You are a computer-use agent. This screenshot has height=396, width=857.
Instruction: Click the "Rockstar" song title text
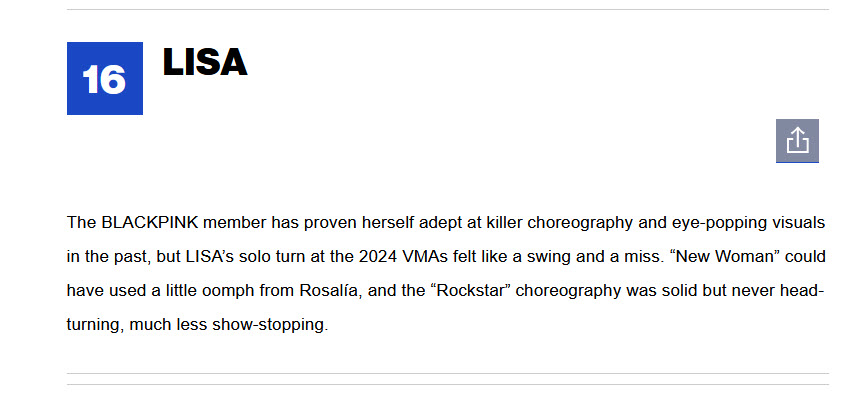tap(471, 291)
